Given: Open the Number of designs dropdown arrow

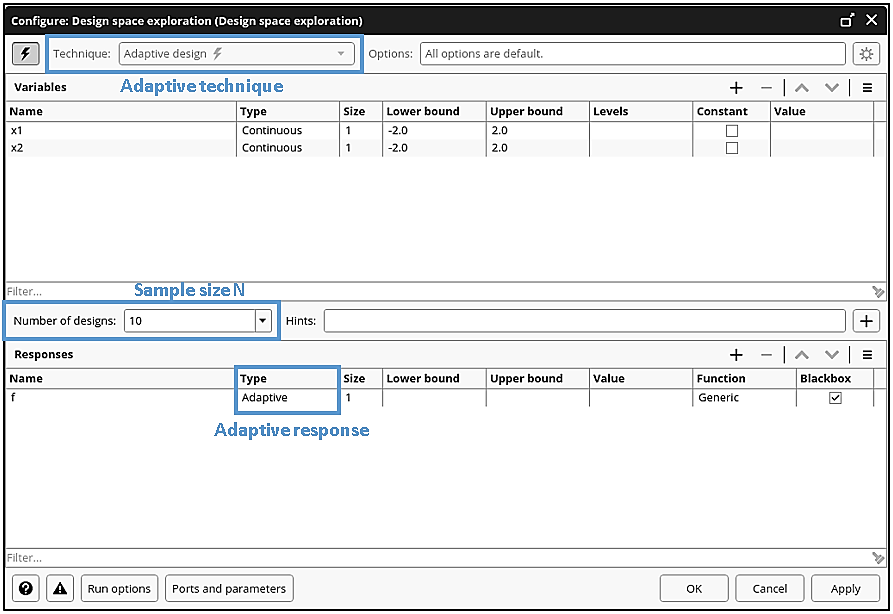Looking at the screenshot, I should (x=263, y=321).
